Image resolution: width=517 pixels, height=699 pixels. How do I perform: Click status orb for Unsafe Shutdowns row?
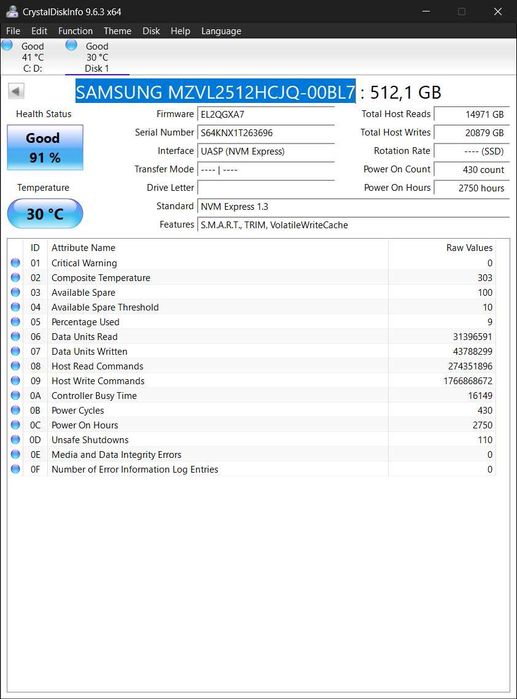pos(16,439)
